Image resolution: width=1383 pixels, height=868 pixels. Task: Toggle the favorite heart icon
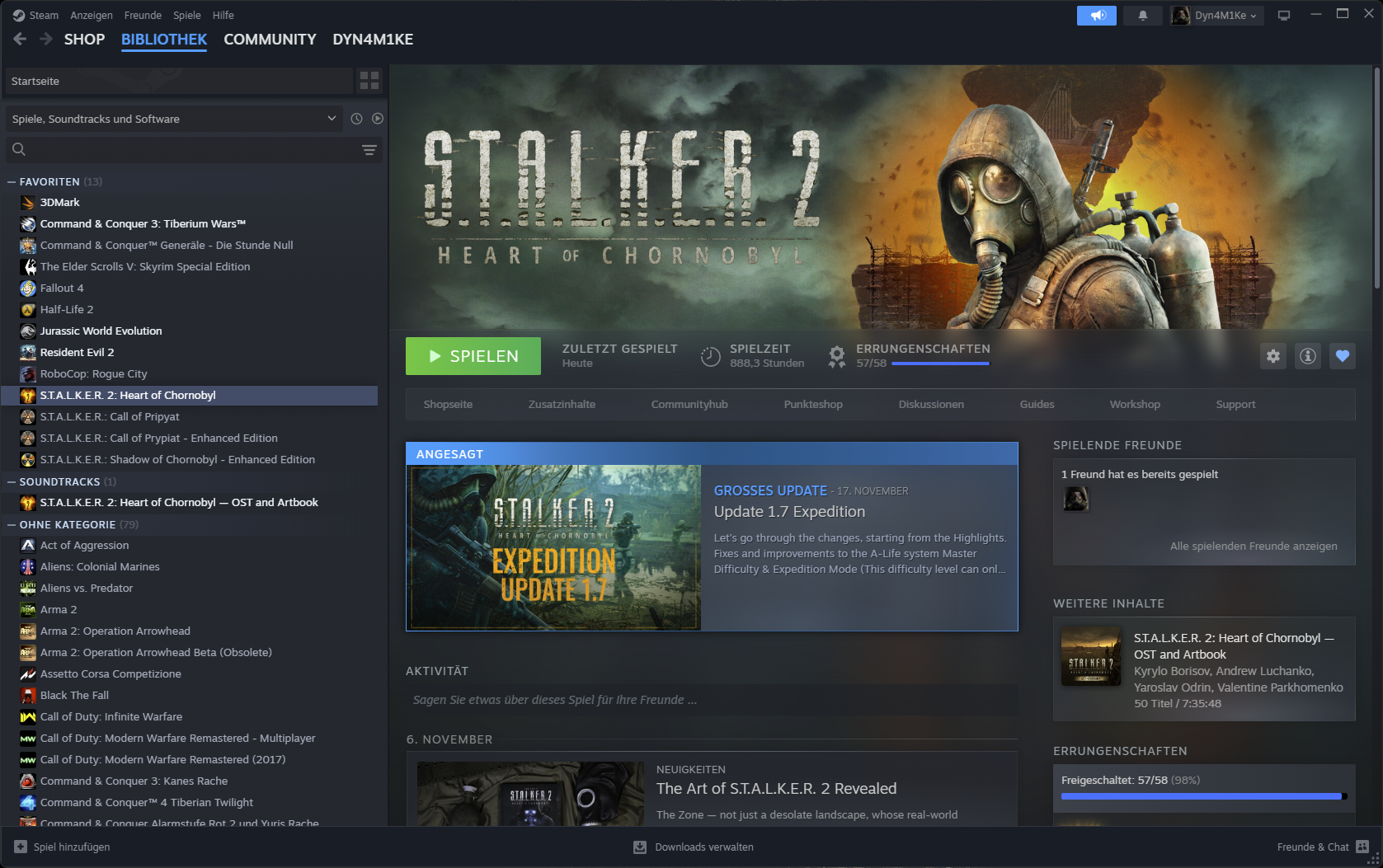(x=1343, y=356)
